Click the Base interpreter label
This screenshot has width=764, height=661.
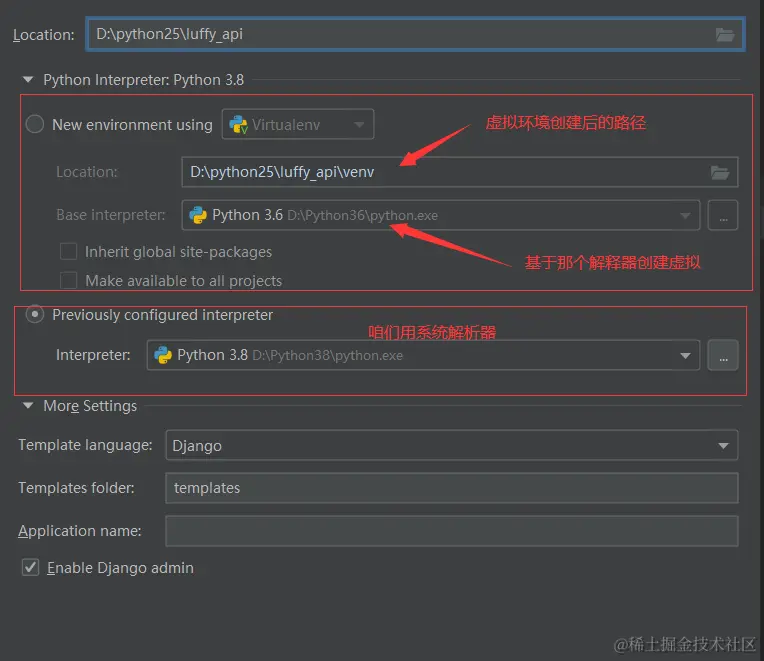pos(111,215)
